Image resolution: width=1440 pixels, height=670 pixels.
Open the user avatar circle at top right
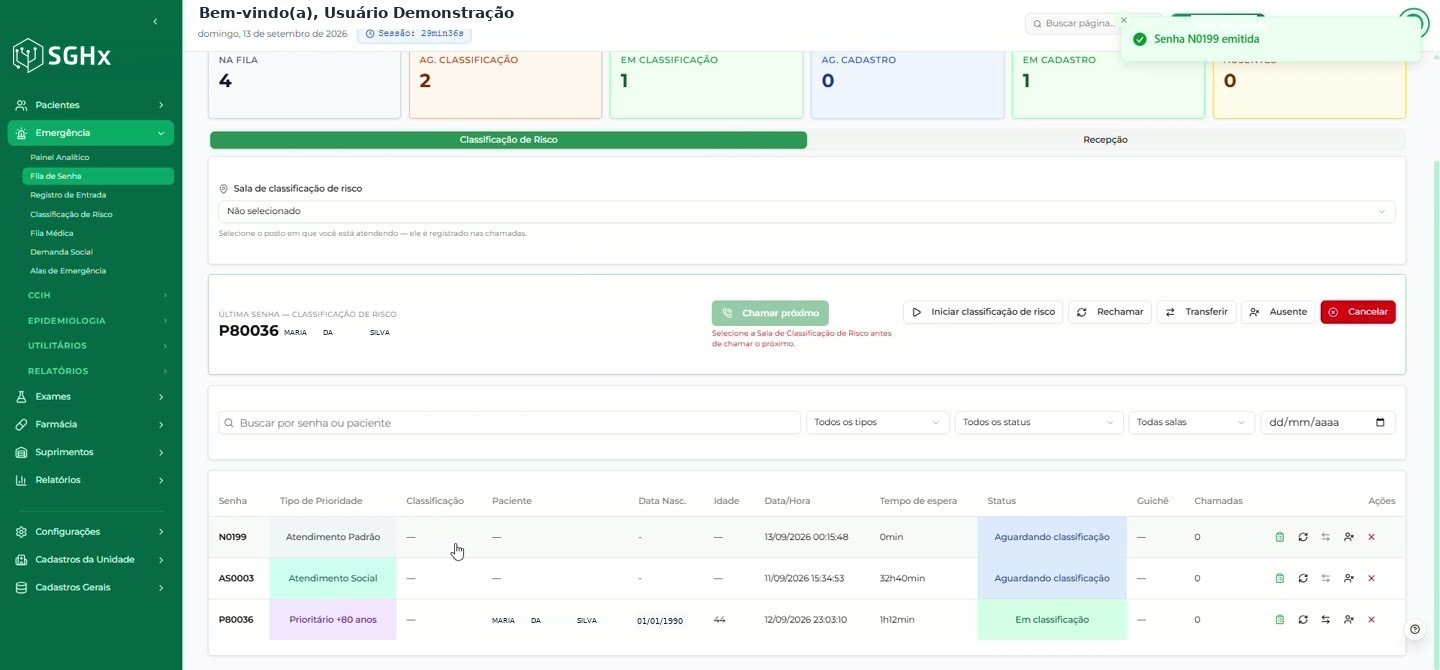[1413, 23]
